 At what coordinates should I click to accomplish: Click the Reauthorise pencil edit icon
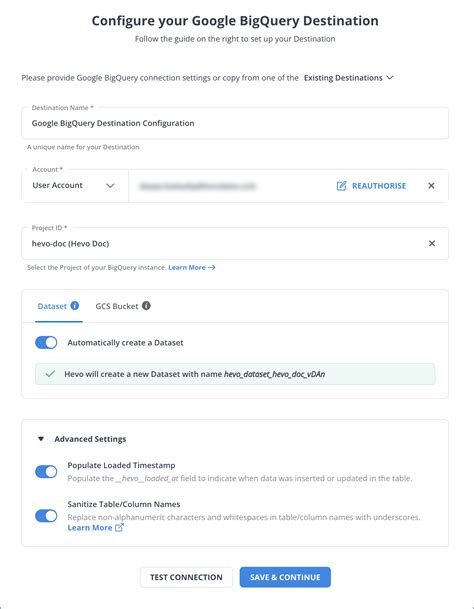(341, 186)
